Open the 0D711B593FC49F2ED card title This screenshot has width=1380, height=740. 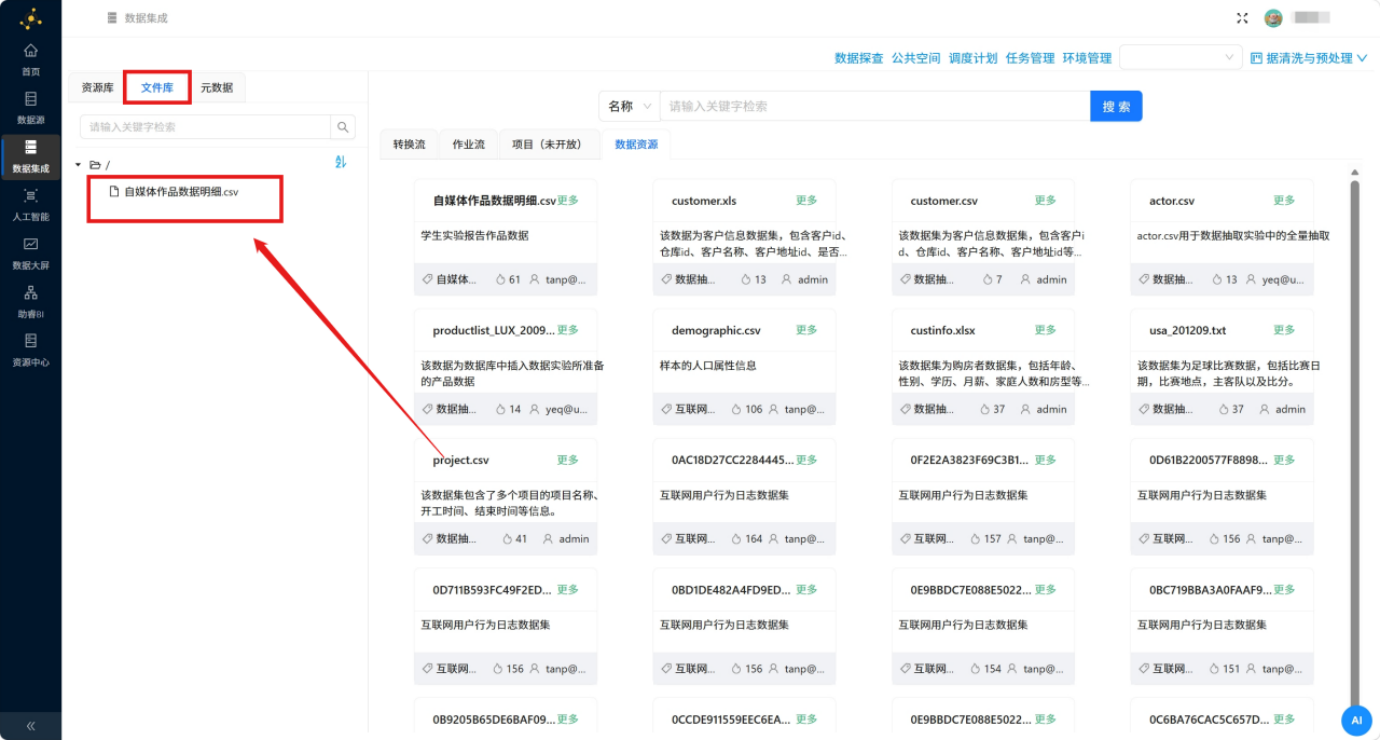[494, 590]
